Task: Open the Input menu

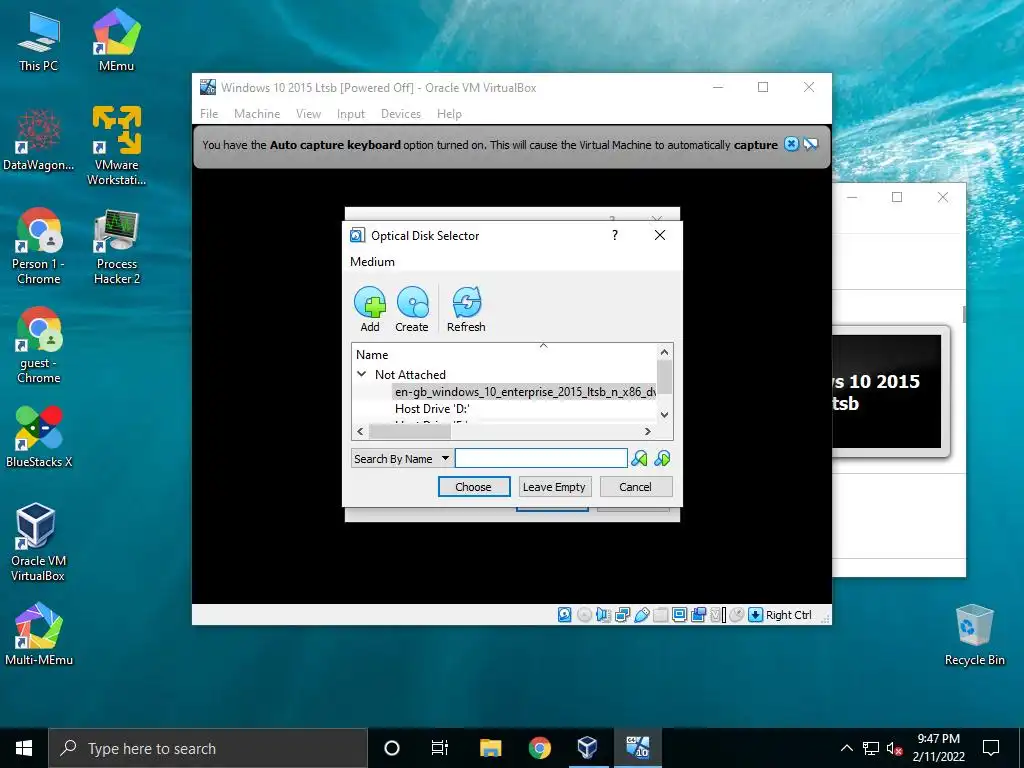Action: [x=351, y=114]
